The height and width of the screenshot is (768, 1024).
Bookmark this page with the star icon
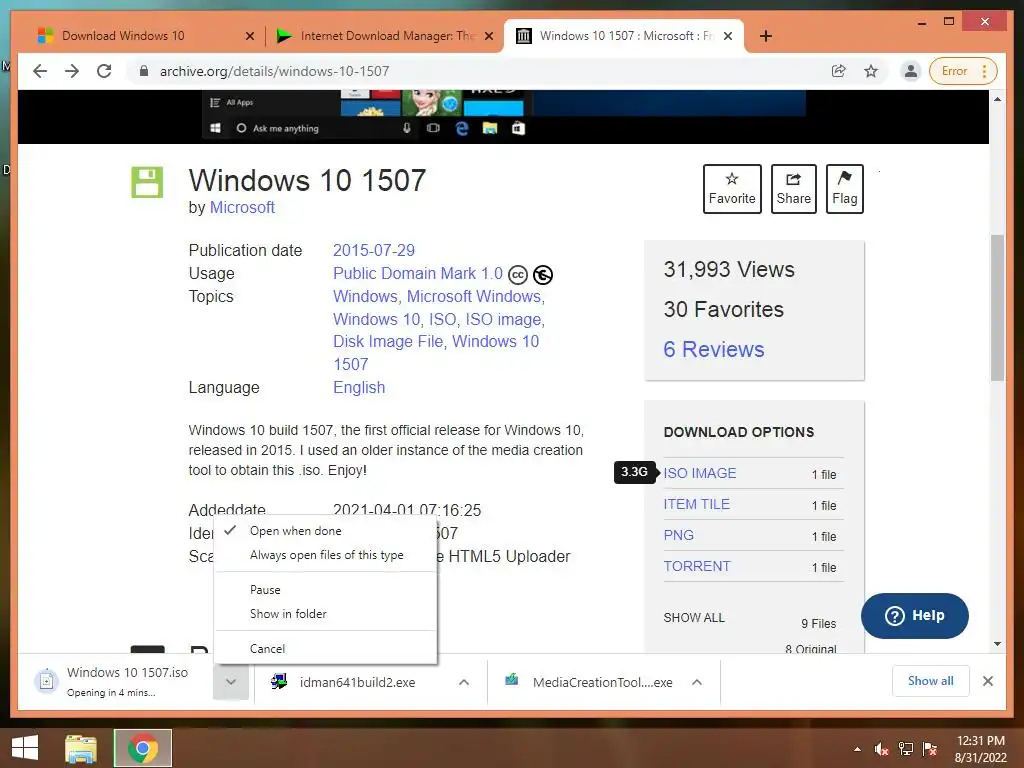point(871,71)
